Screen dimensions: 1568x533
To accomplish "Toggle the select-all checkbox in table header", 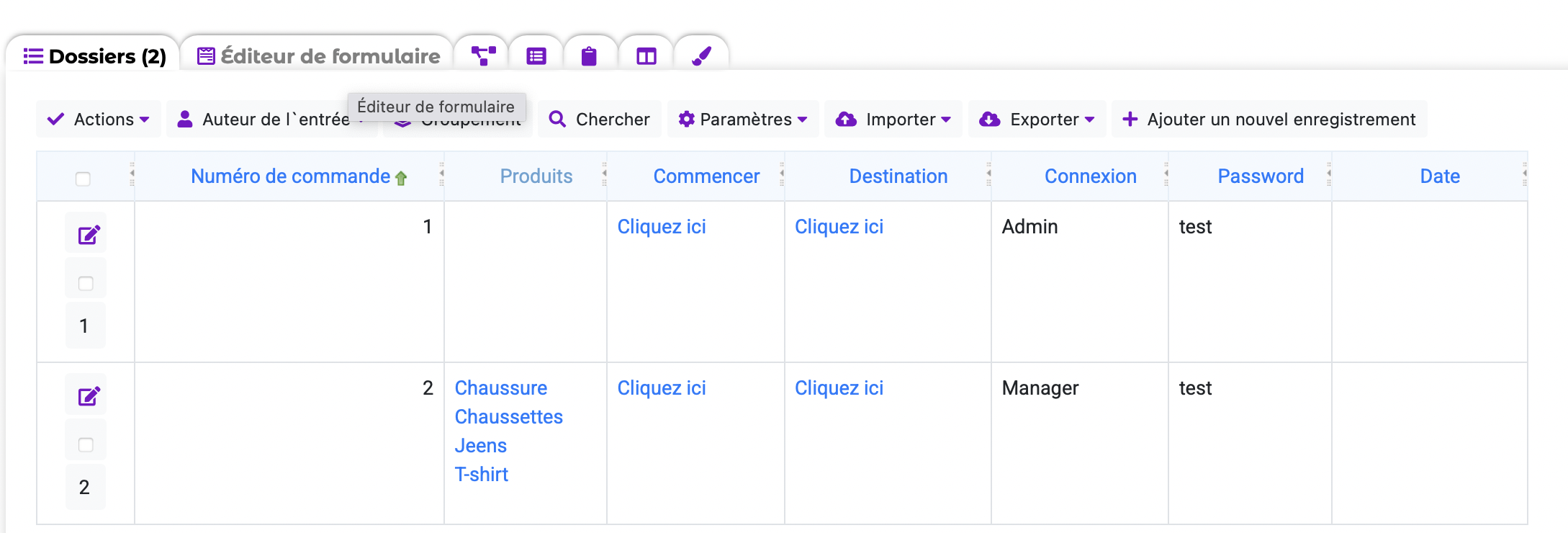I will tap(83, 179).
